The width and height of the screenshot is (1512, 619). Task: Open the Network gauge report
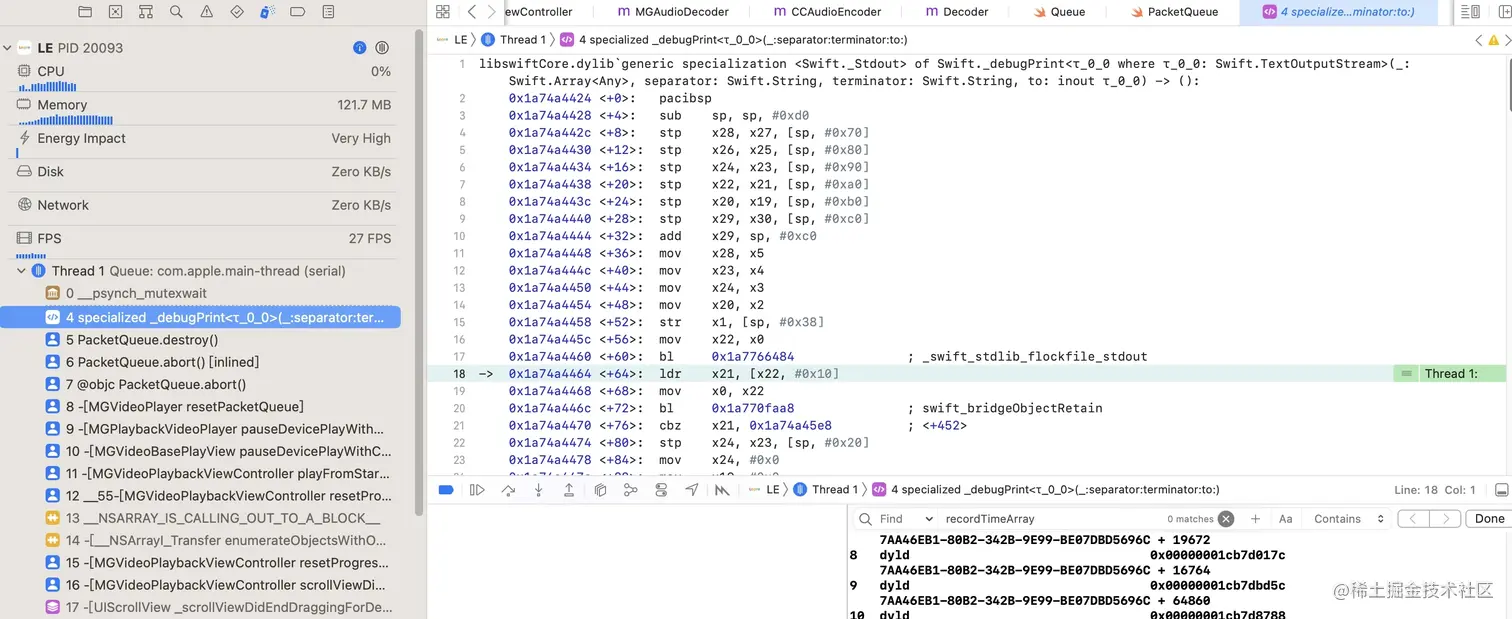coord(204,205)
